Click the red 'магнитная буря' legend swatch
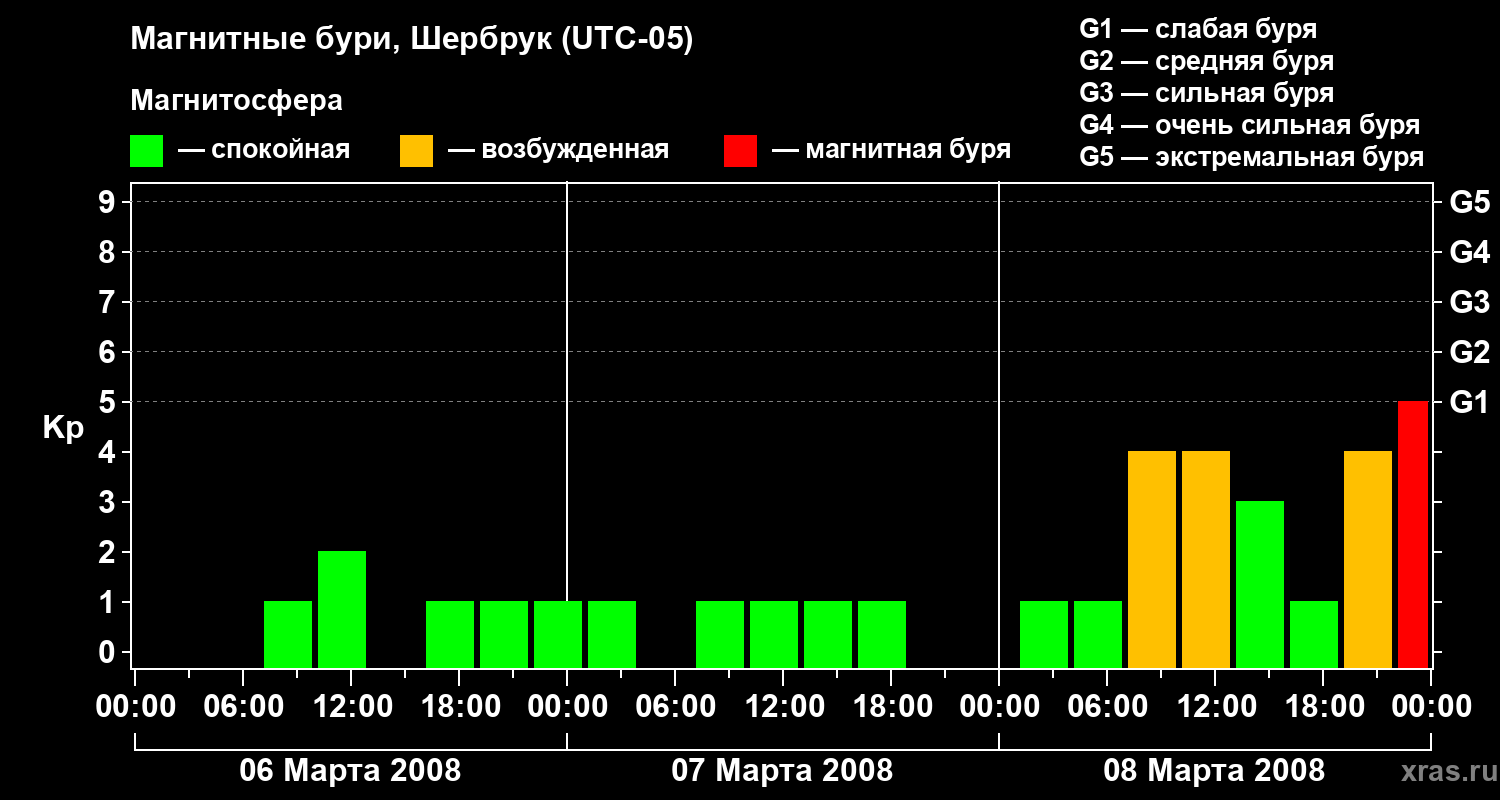Screen dimensions: 1500x800 tap(740, 151)
